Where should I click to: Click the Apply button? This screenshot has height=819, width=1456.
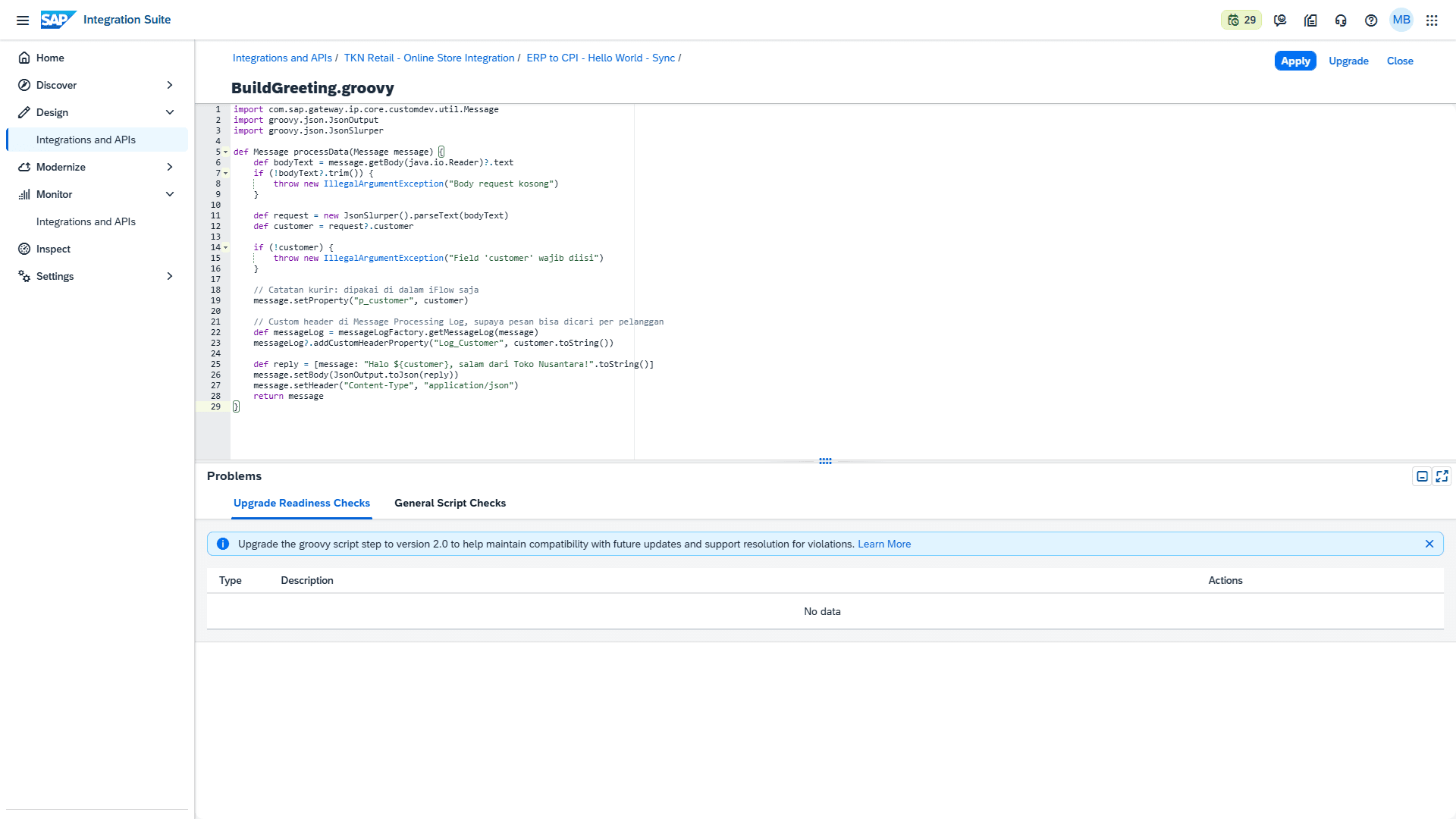click(1295, 61)
